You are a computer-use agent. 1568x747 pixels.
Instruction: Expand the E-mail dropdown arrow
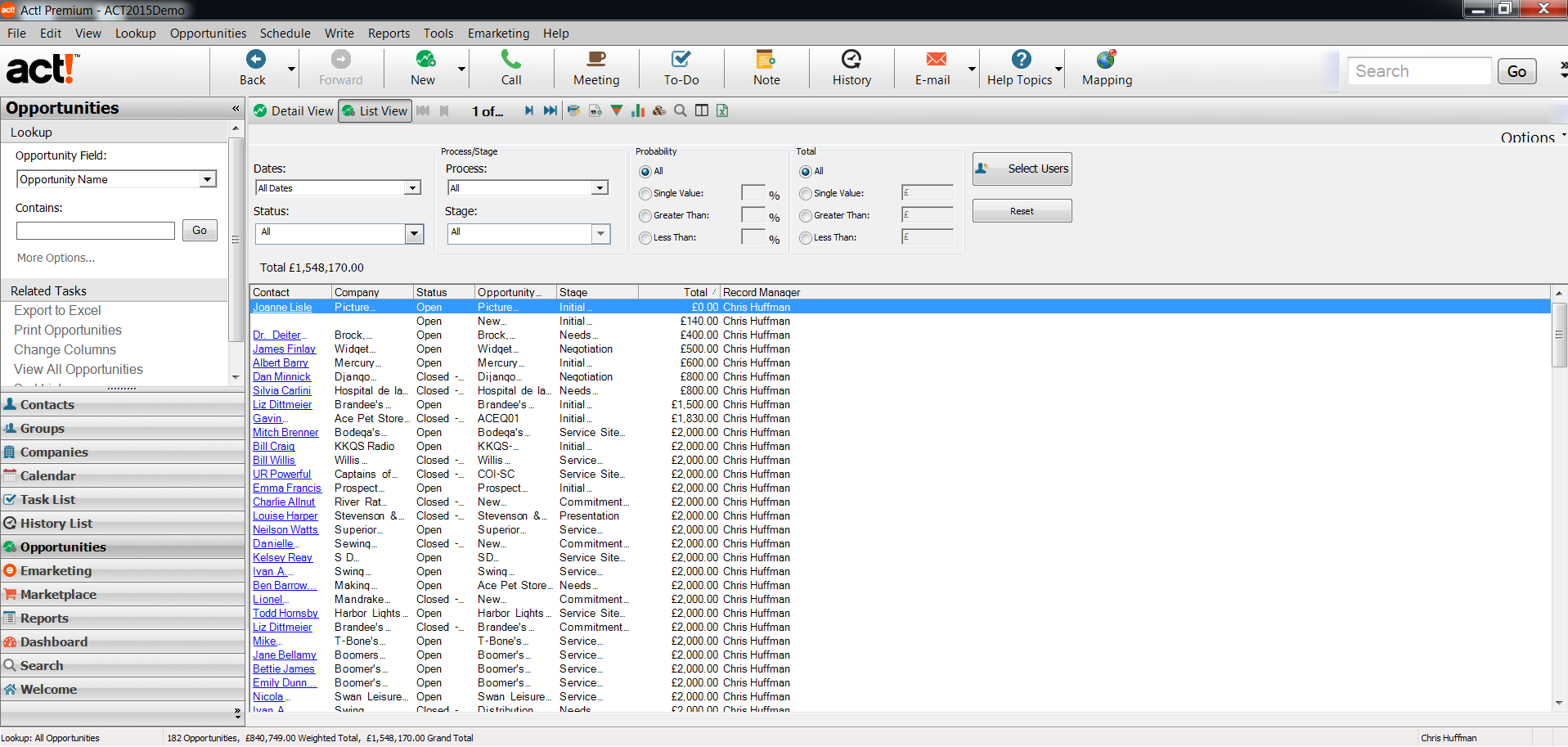tap(973, 69)
